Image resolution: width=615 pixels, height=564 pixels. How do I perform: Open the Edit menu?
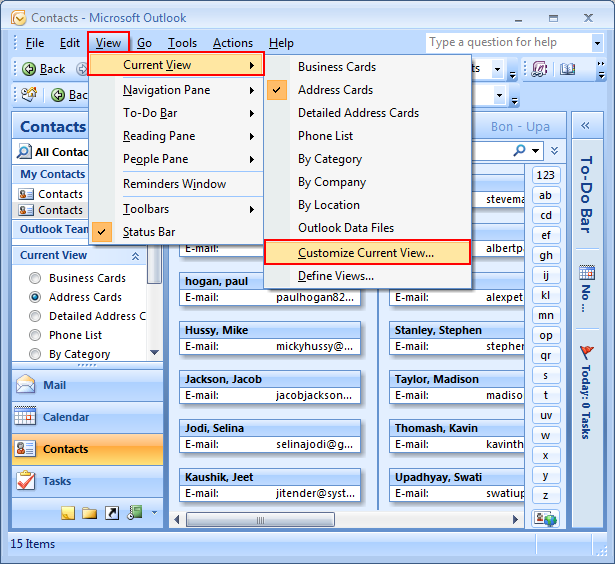point(70,43)
